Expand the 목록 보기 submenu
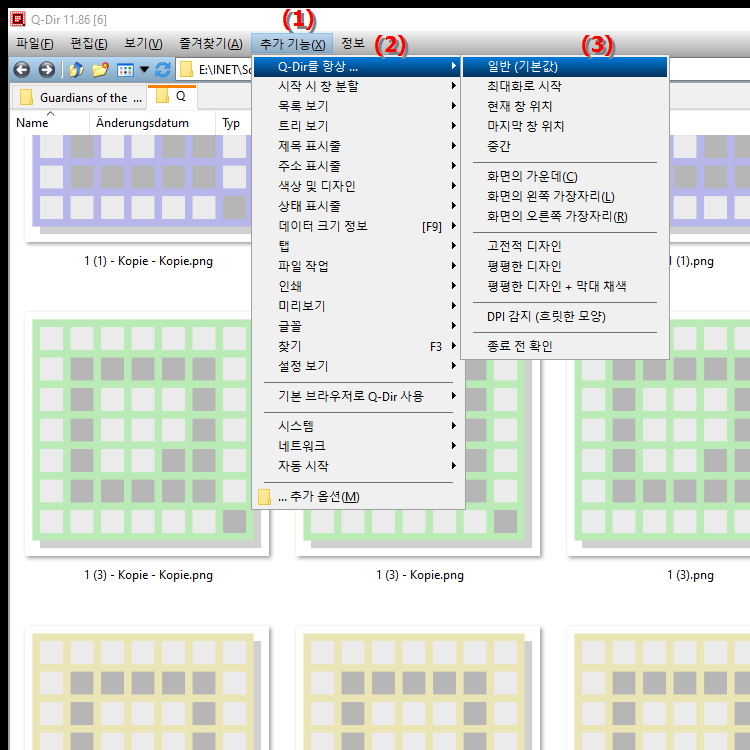This screenshot has height=750, width=750. 357,106
